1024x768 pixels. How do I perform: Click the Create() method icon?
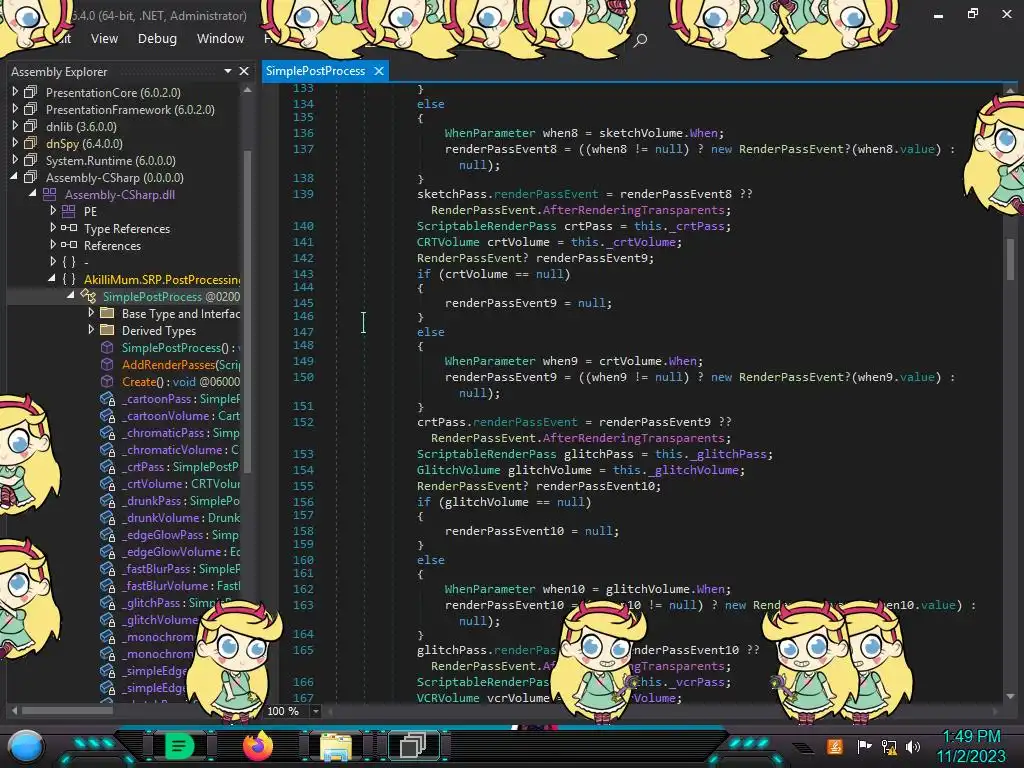[x=107, y=381]
